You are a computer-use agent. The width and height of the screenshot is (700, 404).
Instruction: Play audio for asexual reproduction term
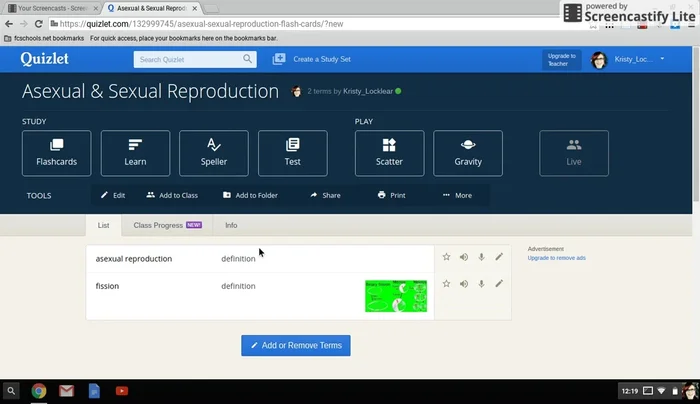(x=464, y=257)
